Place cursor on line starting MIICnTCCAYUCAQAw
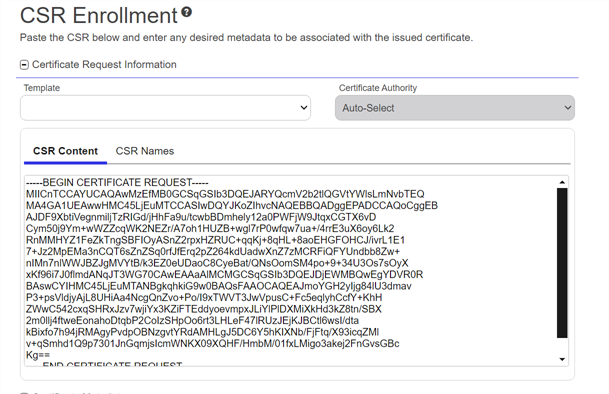This screenshot has width=609, height=394. 225,194
